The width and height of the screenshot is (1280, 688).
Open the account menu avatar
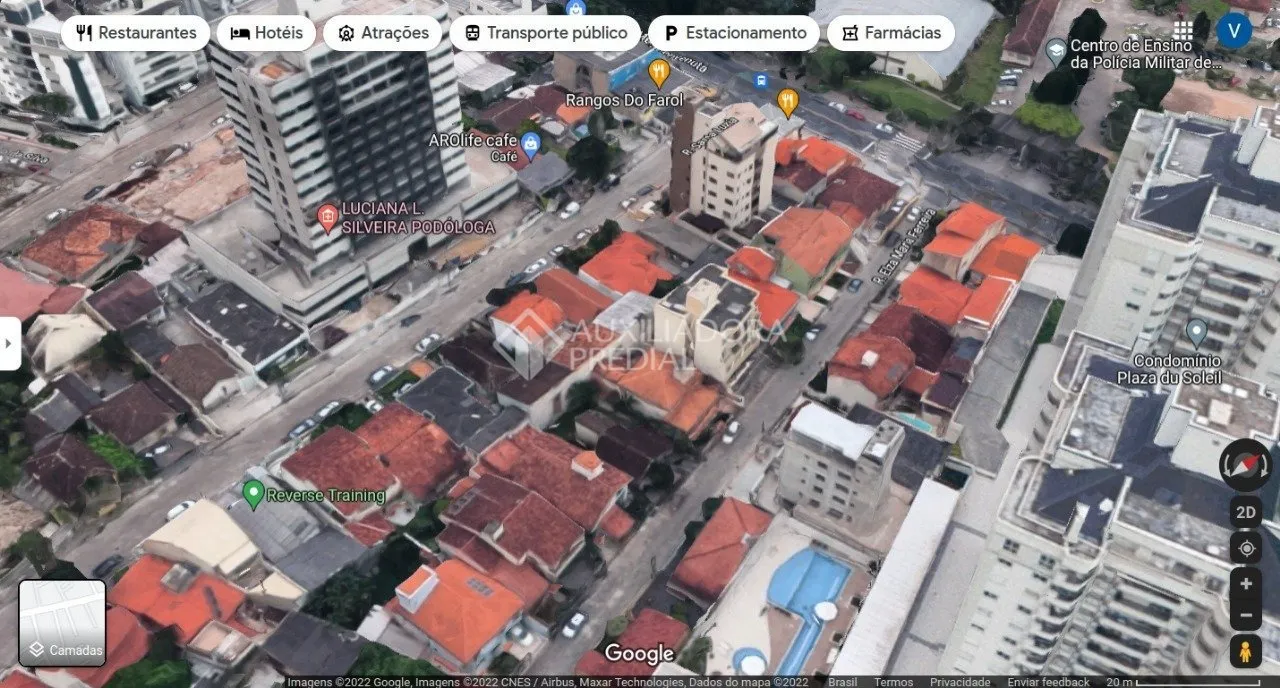(x=1236, y=28)
